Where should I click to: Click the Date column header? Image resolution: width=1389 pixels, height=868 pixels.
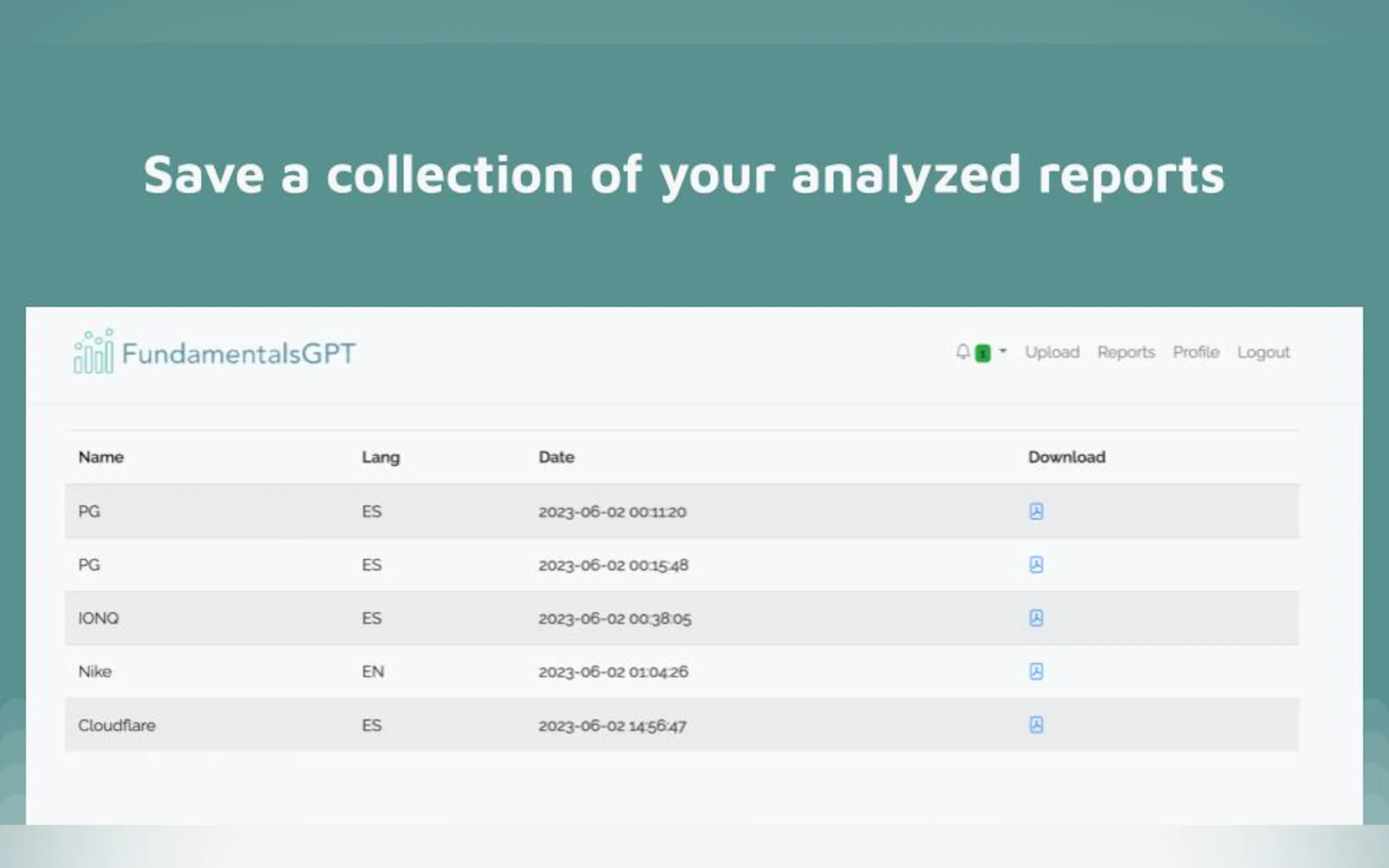[x=556, y=457]
